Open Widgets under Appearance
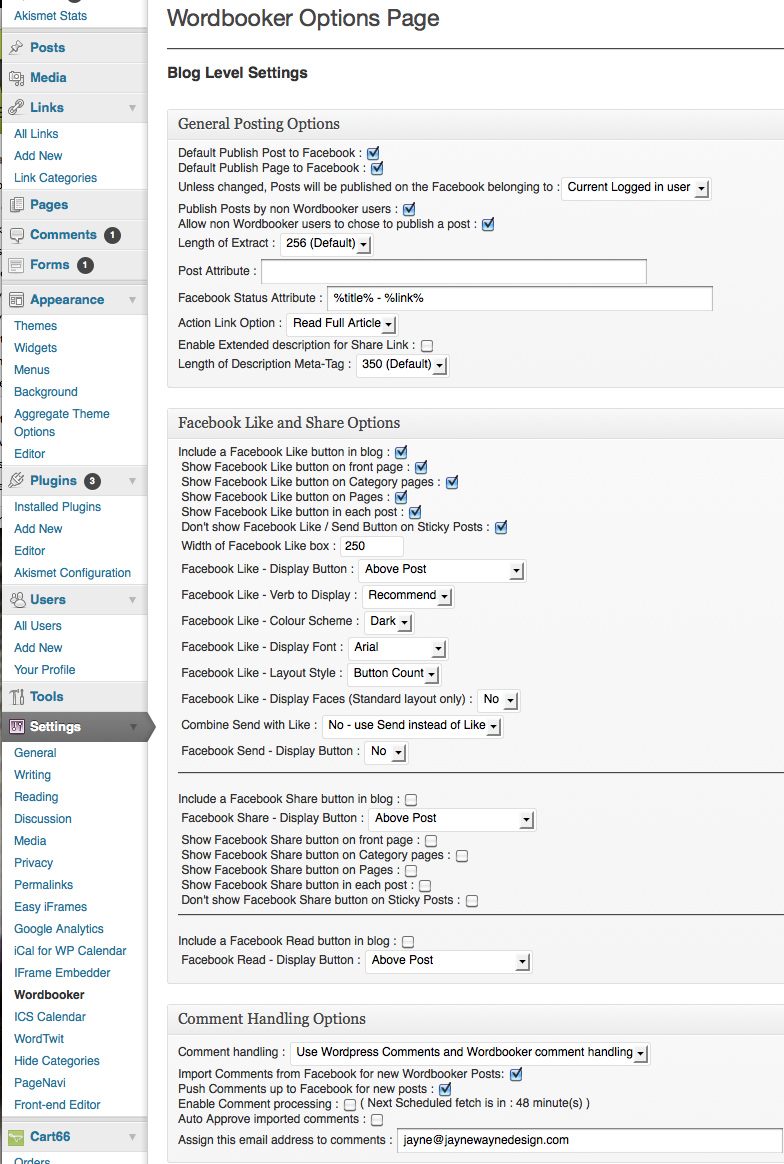This screenshot has height=1164, width=784. click(x=36, y=348)
